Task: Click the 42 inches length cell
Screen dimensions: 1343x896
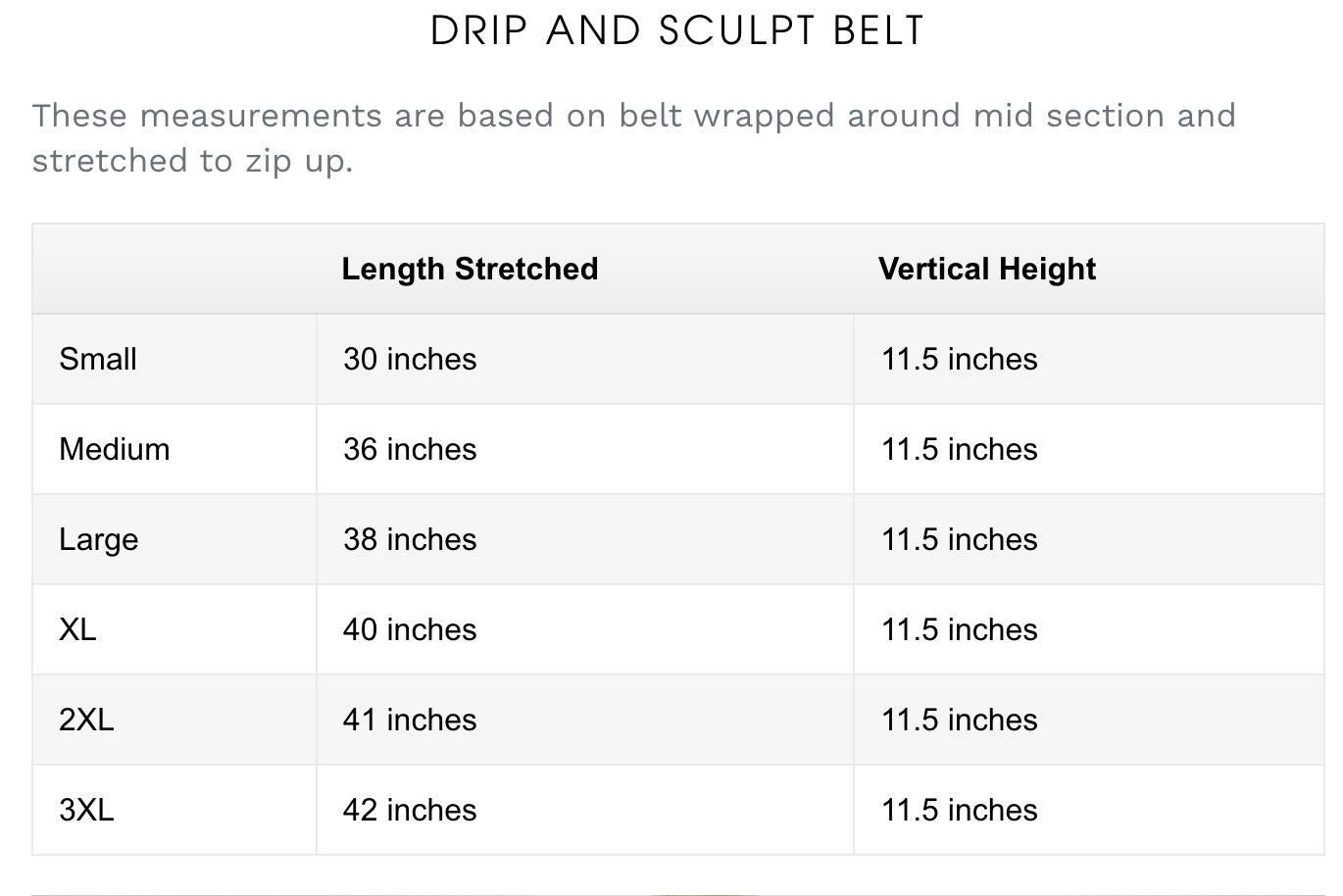Action: [x=410, y=810]
